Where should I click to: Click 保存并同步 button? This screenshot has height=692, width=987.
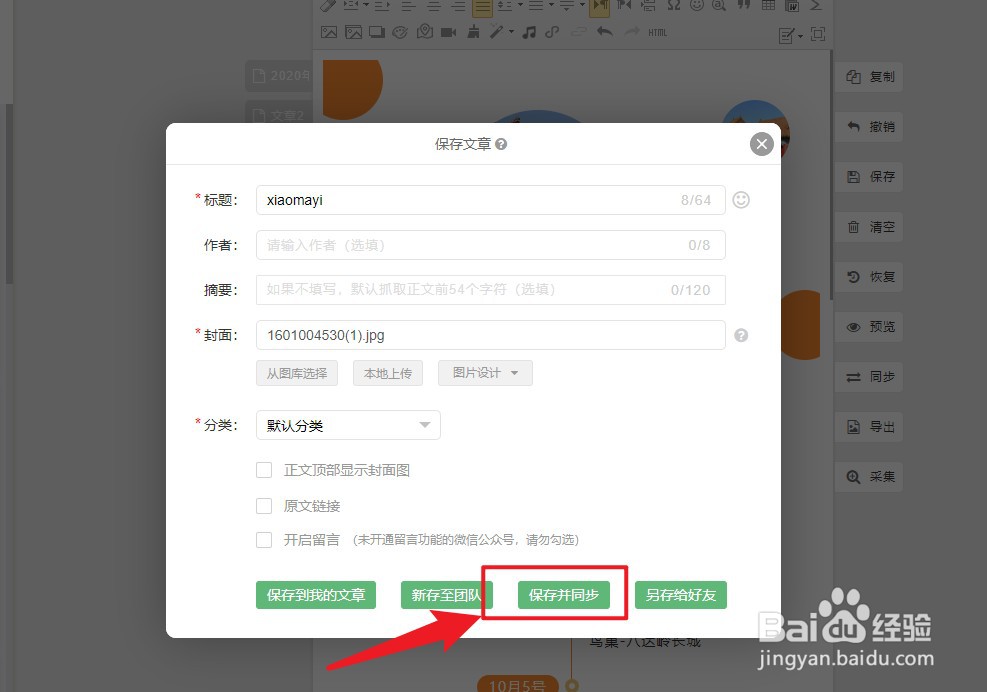point(564,595)
